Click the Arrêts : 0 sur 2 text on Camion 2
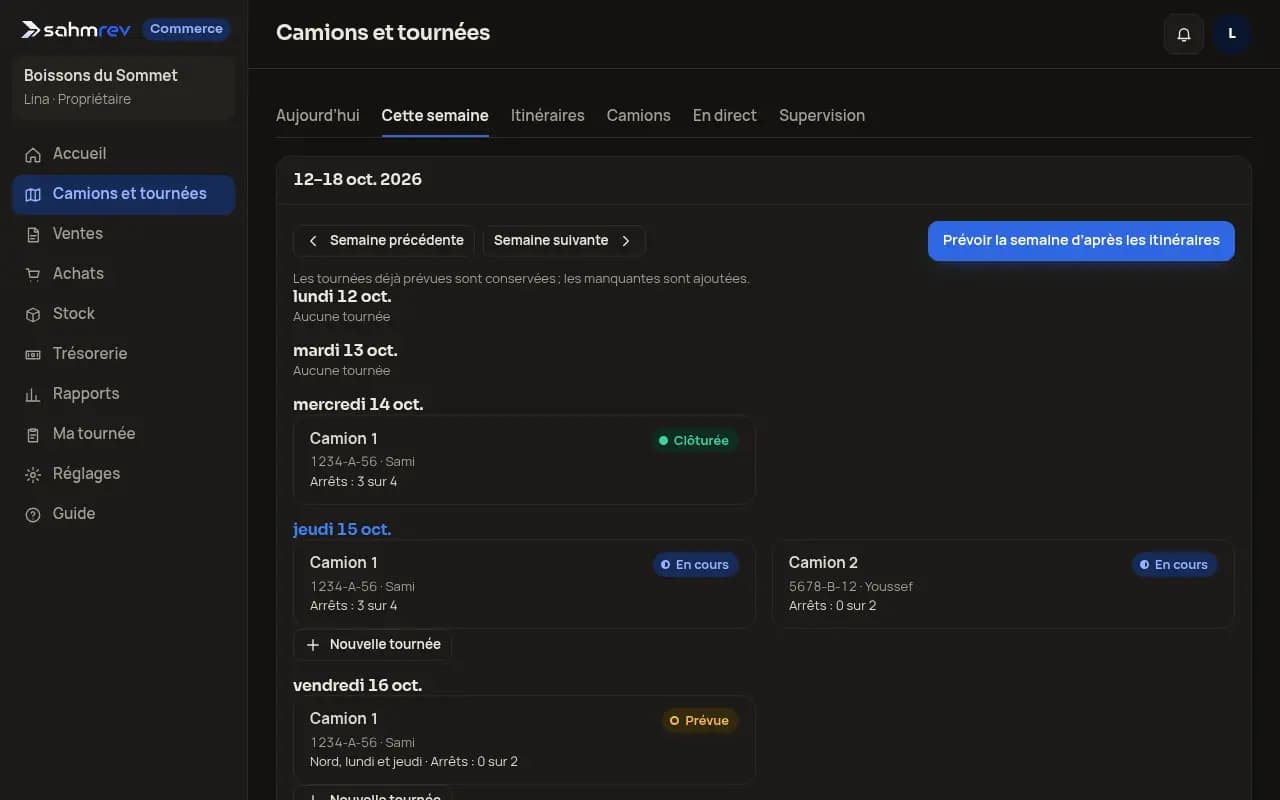The height and width of the screenshot is (800, 1280). coord(832,606)
